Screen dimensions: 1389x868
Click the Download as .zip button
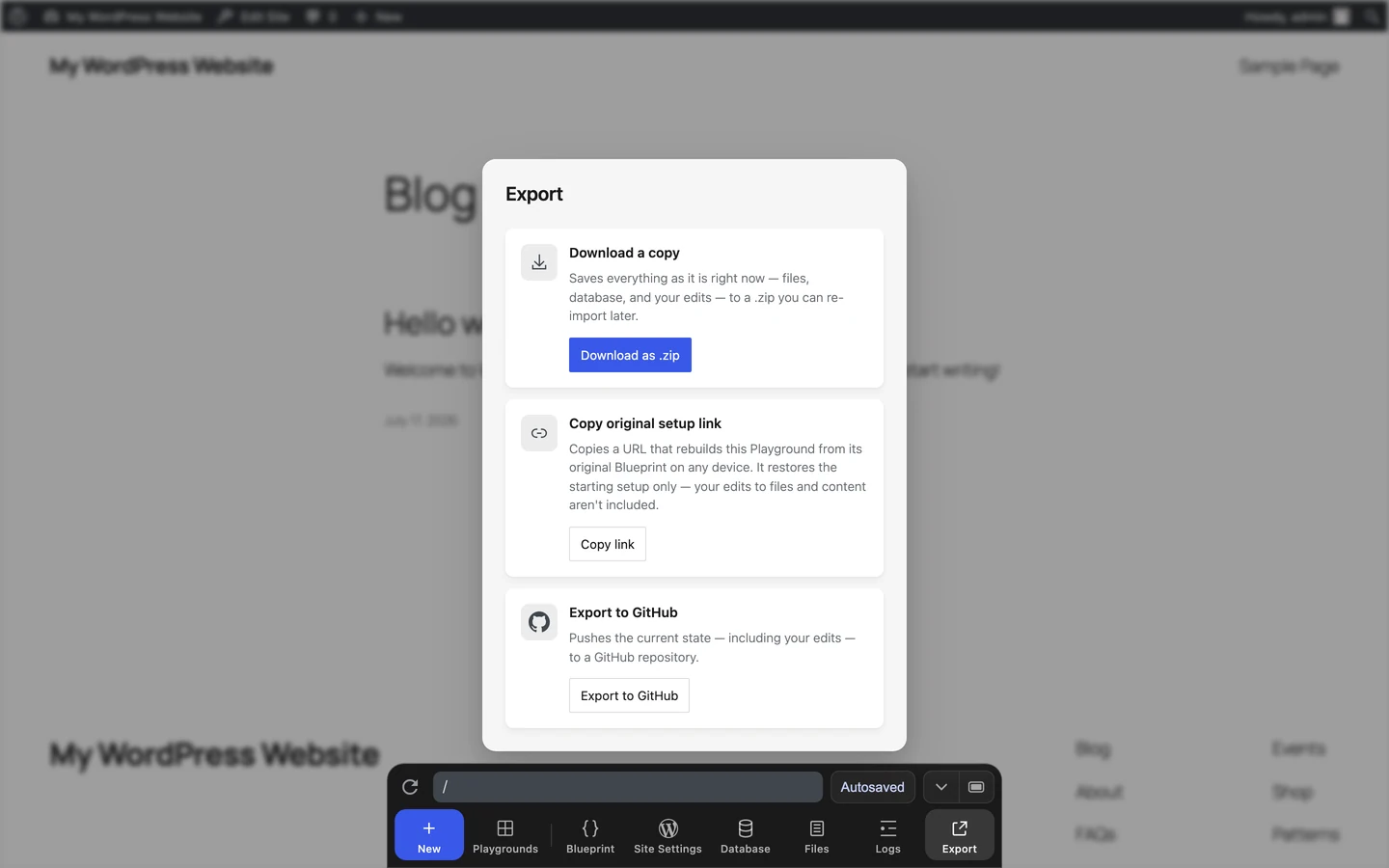pyautogui.click(x=630, y=355)
